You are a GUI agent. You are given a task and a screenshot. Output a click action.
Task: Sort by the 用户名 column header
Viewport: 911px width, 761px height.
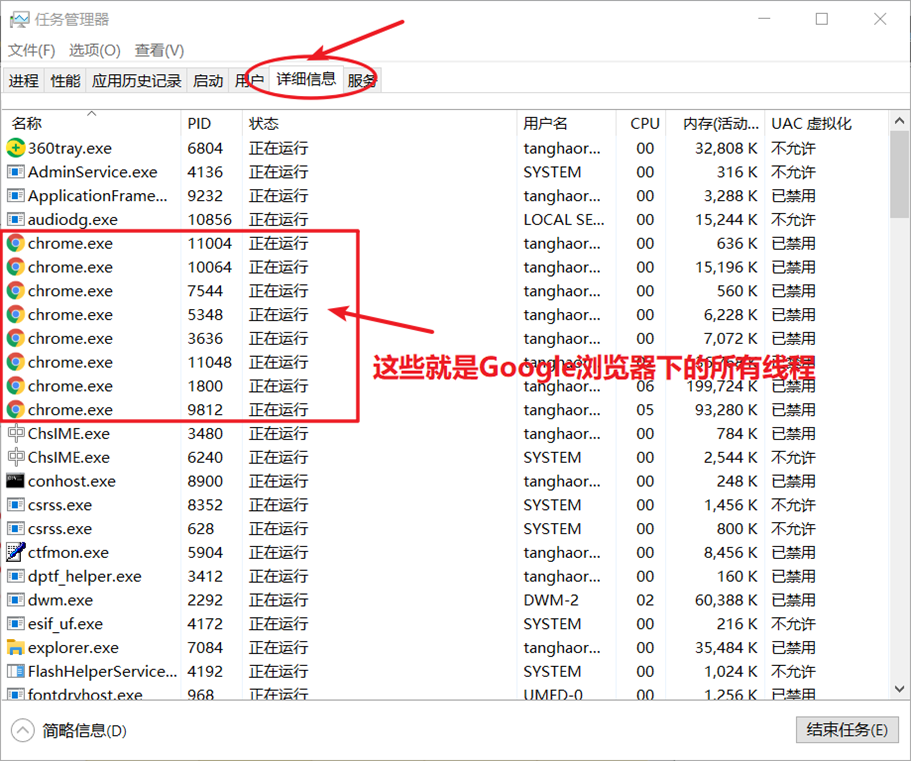click(x=566, y=123)
